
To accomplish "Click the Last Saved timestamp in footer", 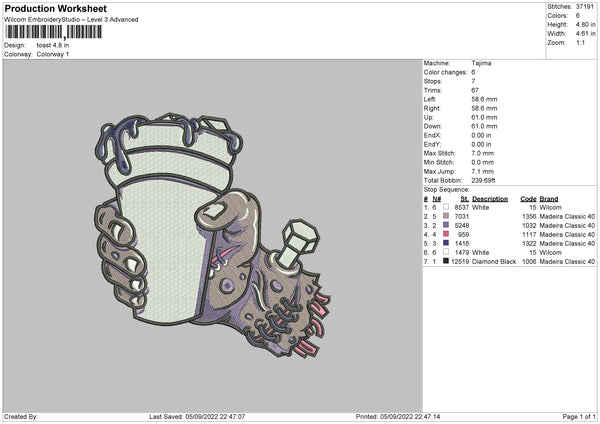I will 197,416.
